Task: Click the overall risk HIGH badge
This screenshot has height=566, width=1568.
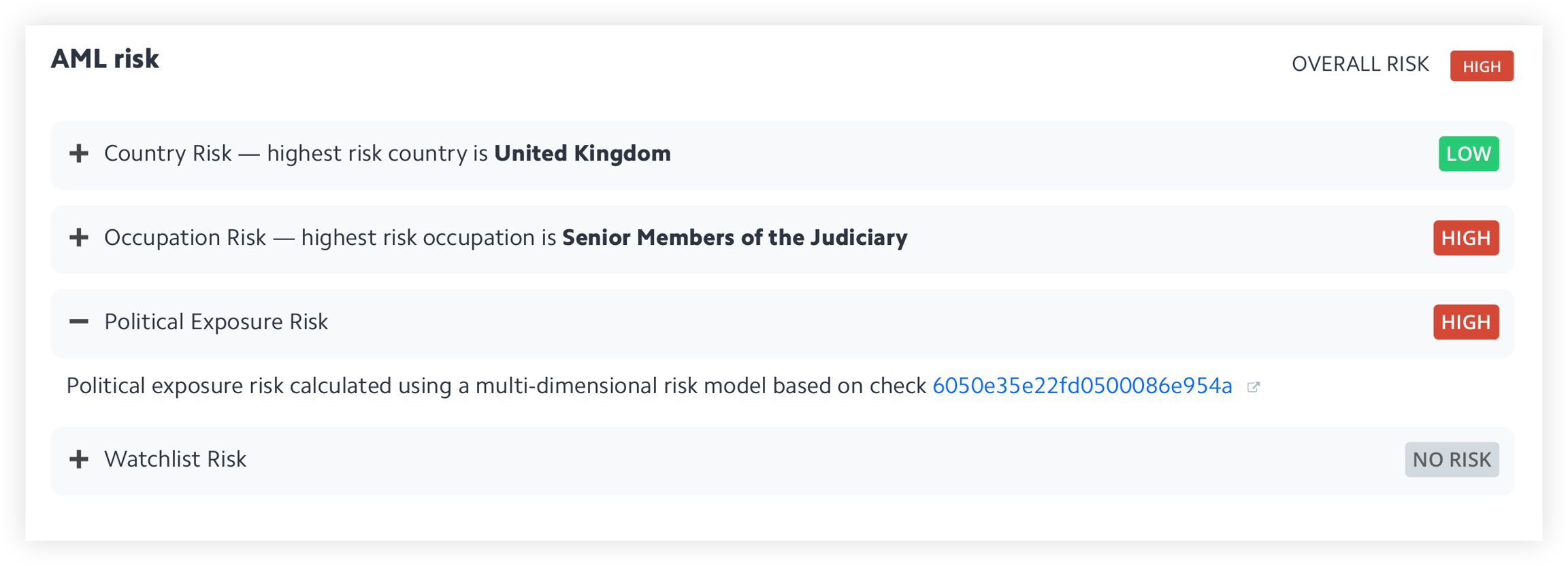Action: [x=1481, y=66]
